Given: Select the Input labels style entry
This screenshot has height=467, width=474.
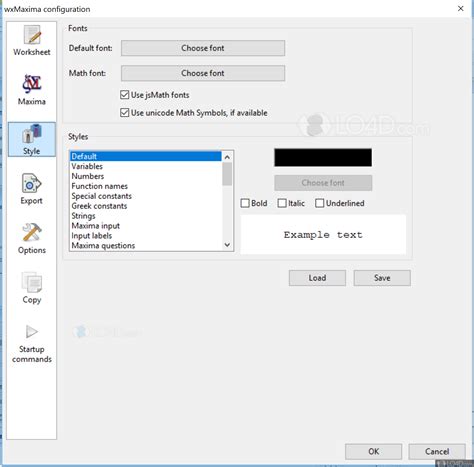Looking at the screenshot, I should point(146,236).
